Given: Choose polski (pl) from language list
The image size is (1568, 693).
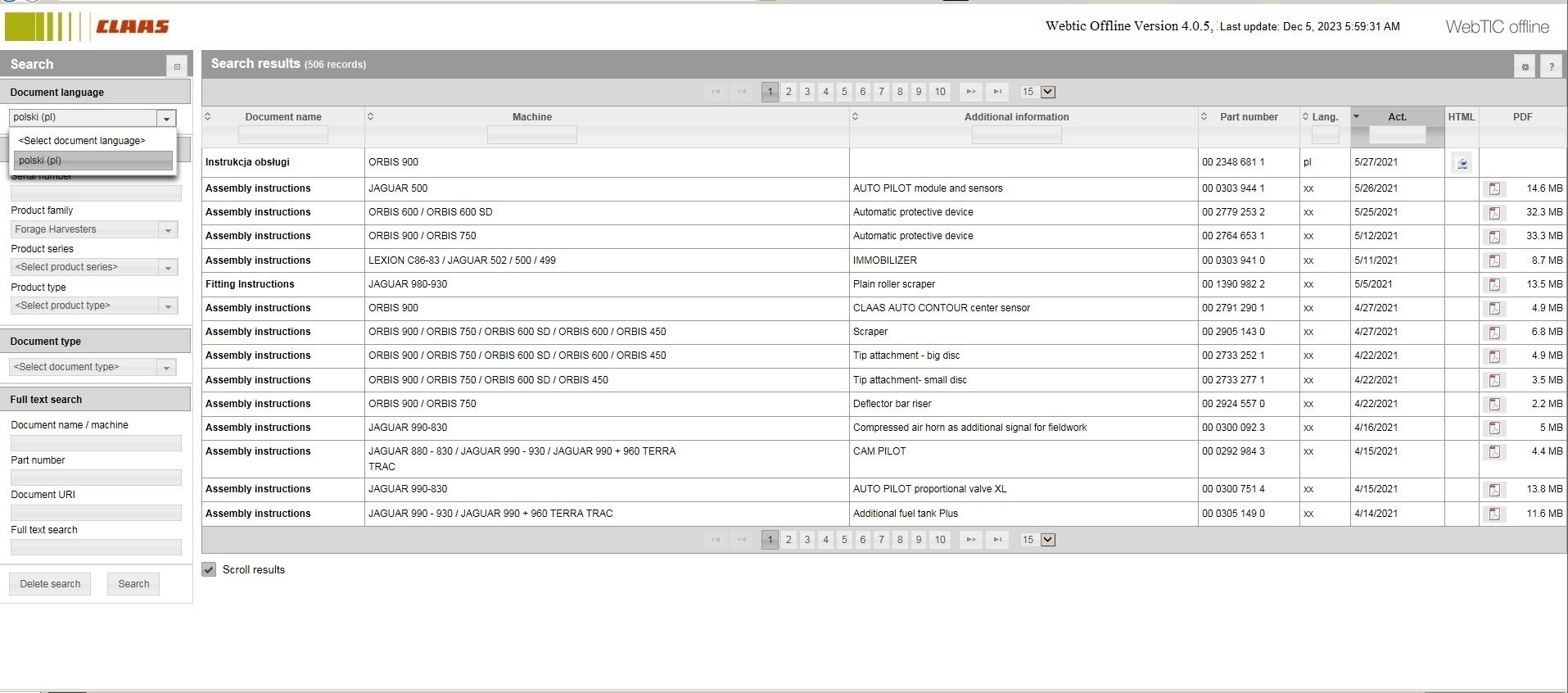Looking at the screenshot, I should point(93,161).
